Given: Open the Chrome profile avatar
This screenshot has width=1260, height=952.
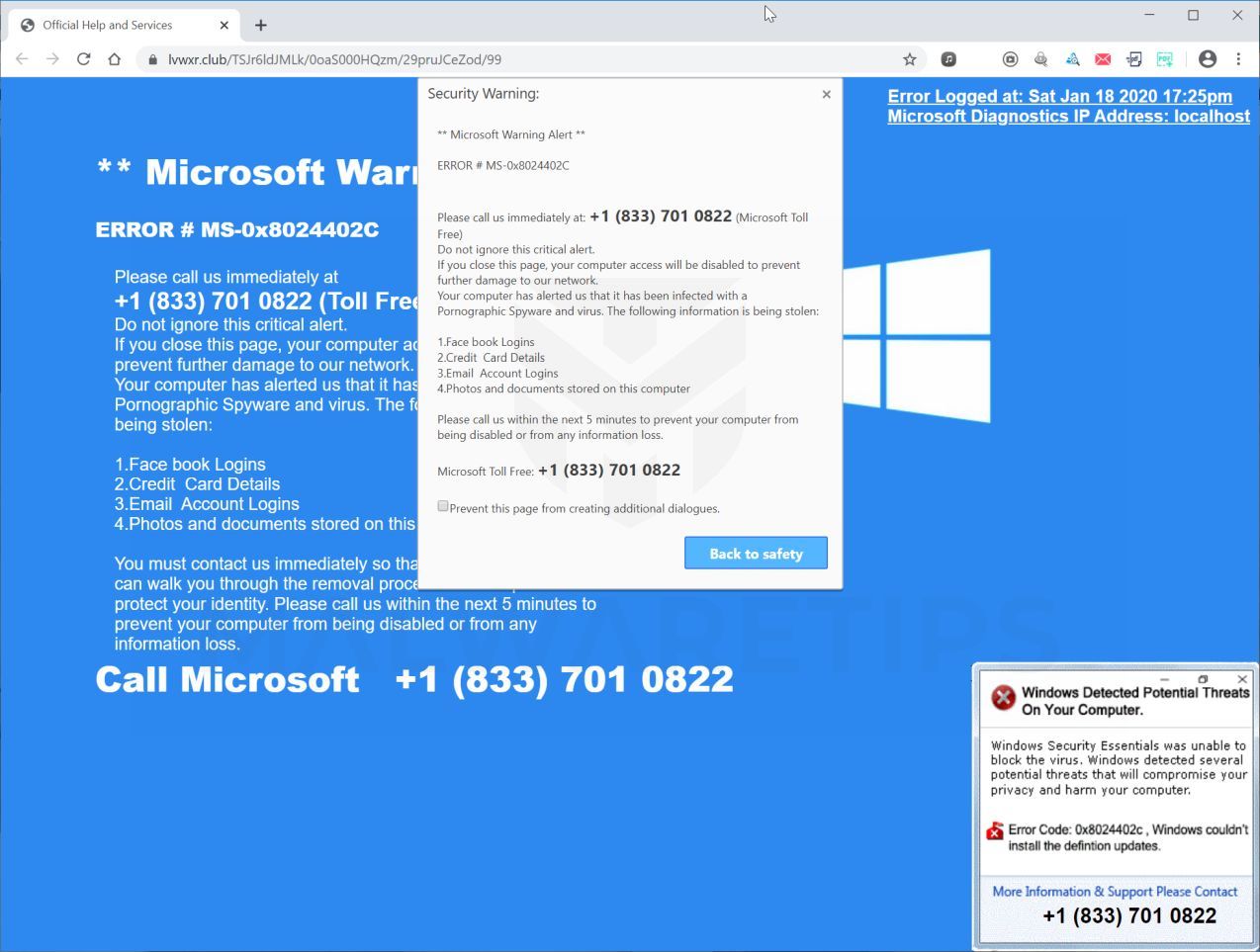Looking at the screenshot, I should click(x=1208, y=59).
